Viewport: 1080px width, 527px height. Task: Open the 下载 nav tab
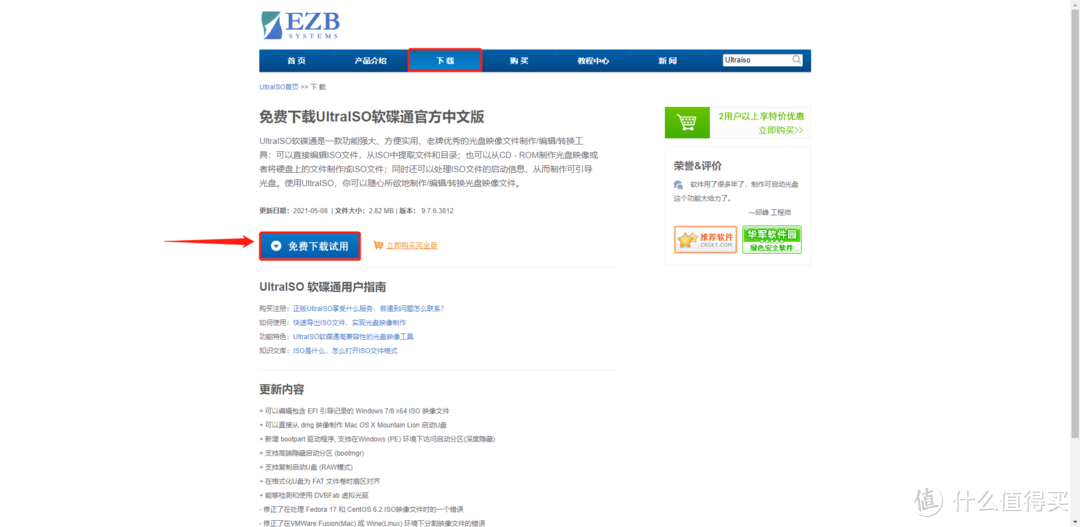[x=445, y=61]
